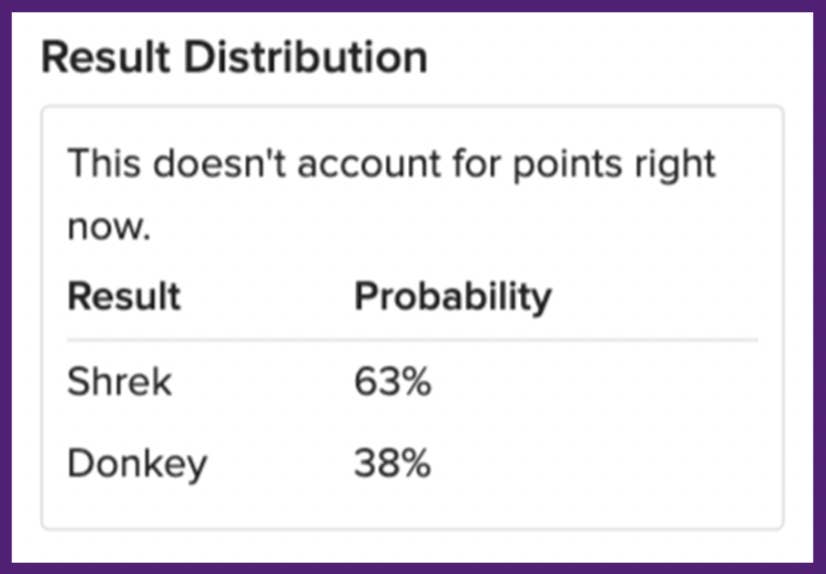Click the Result column header
The image size is (826, 574).
coord(124,297)
